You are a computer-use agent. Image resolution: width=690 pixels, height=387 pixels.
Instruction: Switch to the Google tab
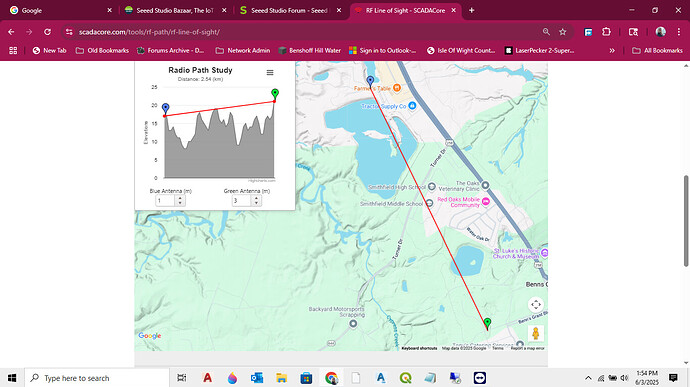tap(61, 11)
